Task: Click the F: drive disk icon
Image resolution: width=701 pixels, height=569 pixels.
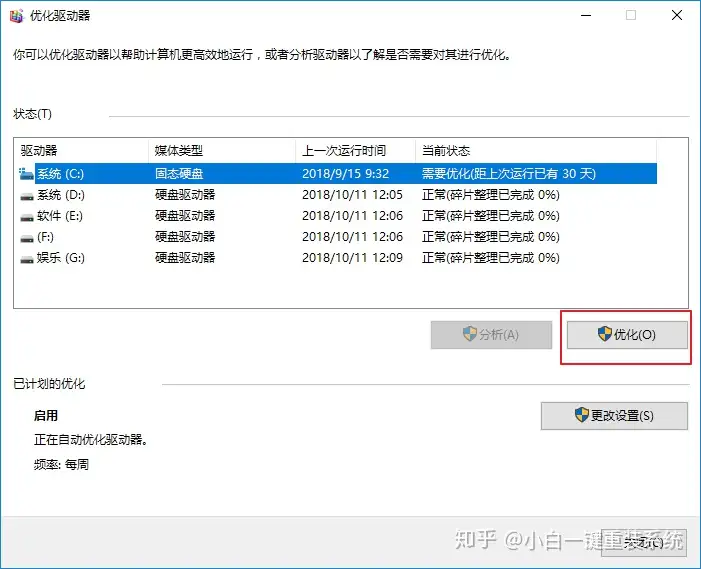Action: [27, 238]
